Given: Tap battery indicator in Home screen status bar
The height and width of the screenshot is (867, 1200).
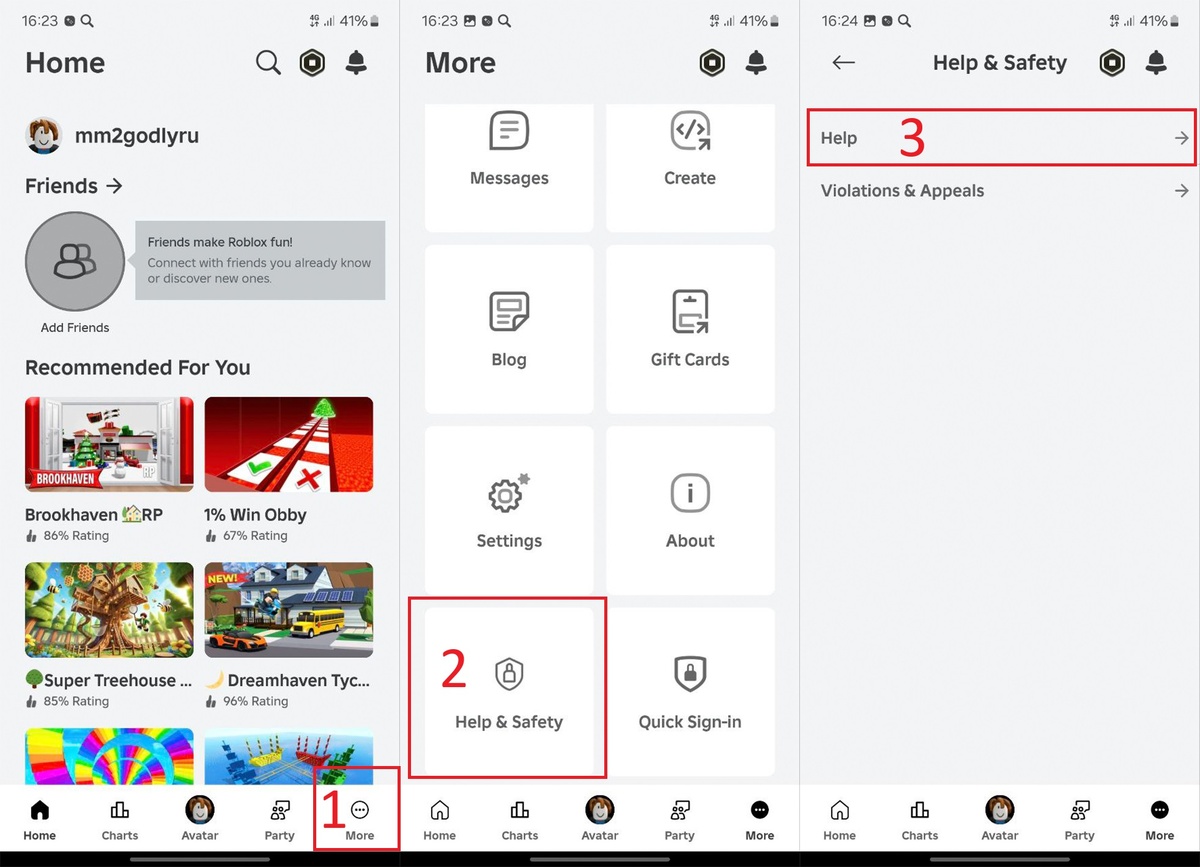Looking at the screenshot, I should click(x=375, y=21).
